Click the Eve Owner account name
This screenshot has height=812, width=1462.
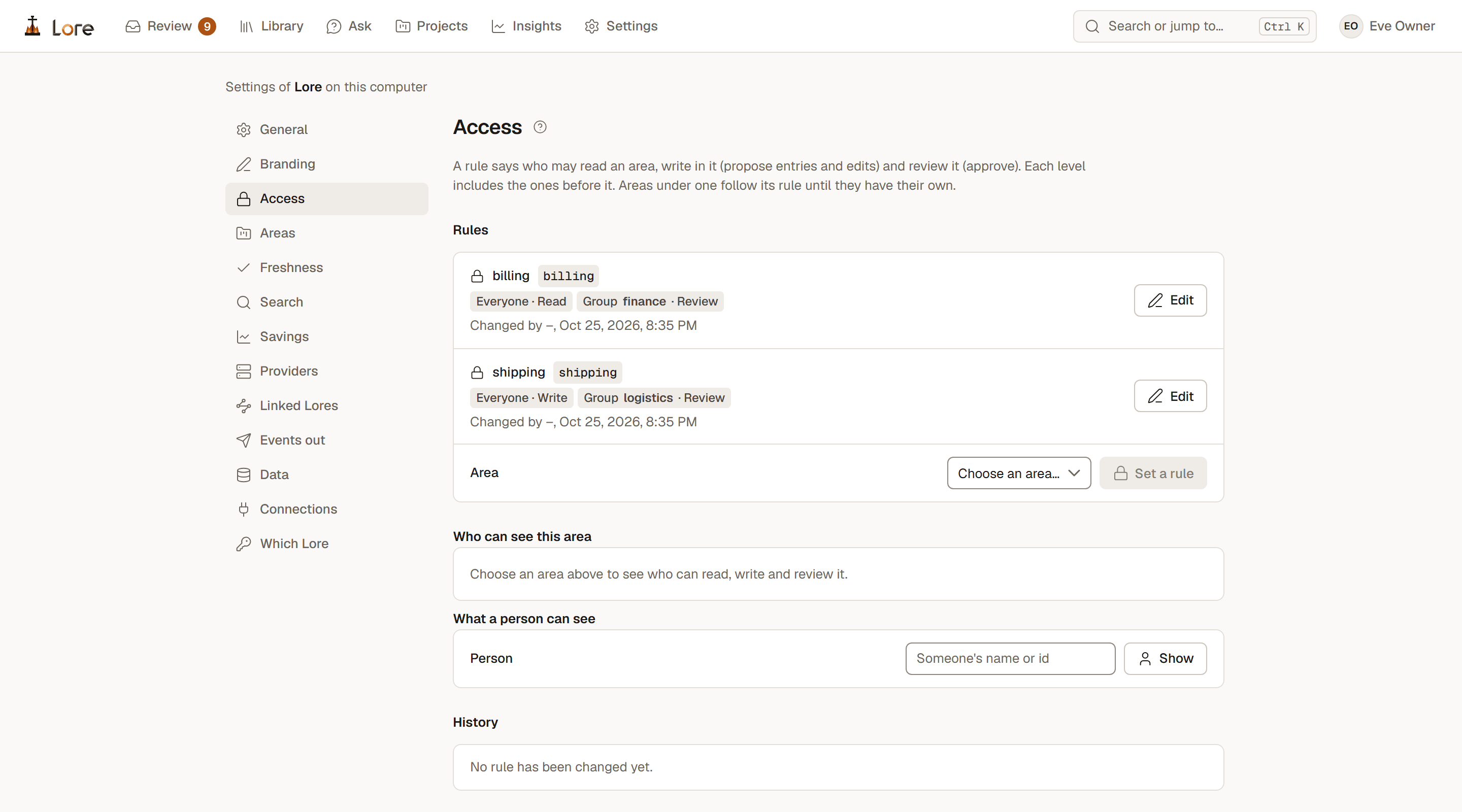pos(1402,26)
